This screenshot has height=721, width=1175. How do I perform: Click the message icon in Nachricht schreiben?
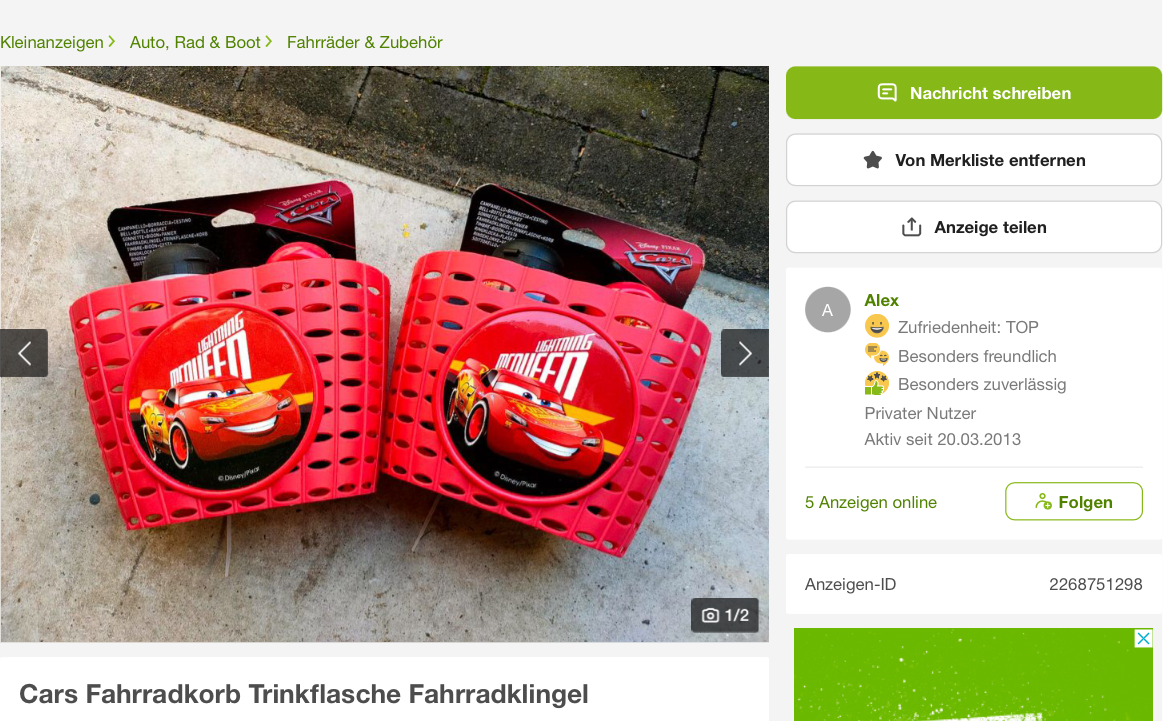[886, 93]
